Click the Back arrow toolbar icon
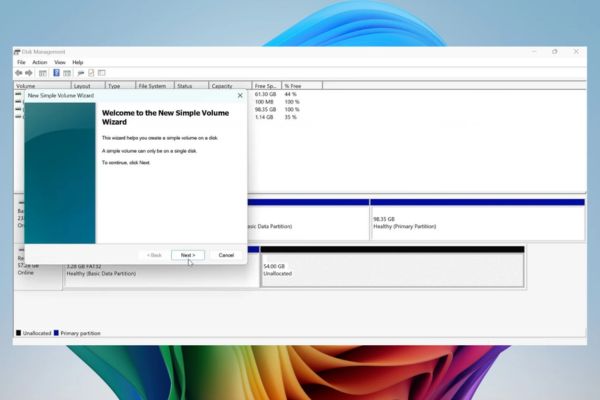The image size is (600, 400). point(18,73)
